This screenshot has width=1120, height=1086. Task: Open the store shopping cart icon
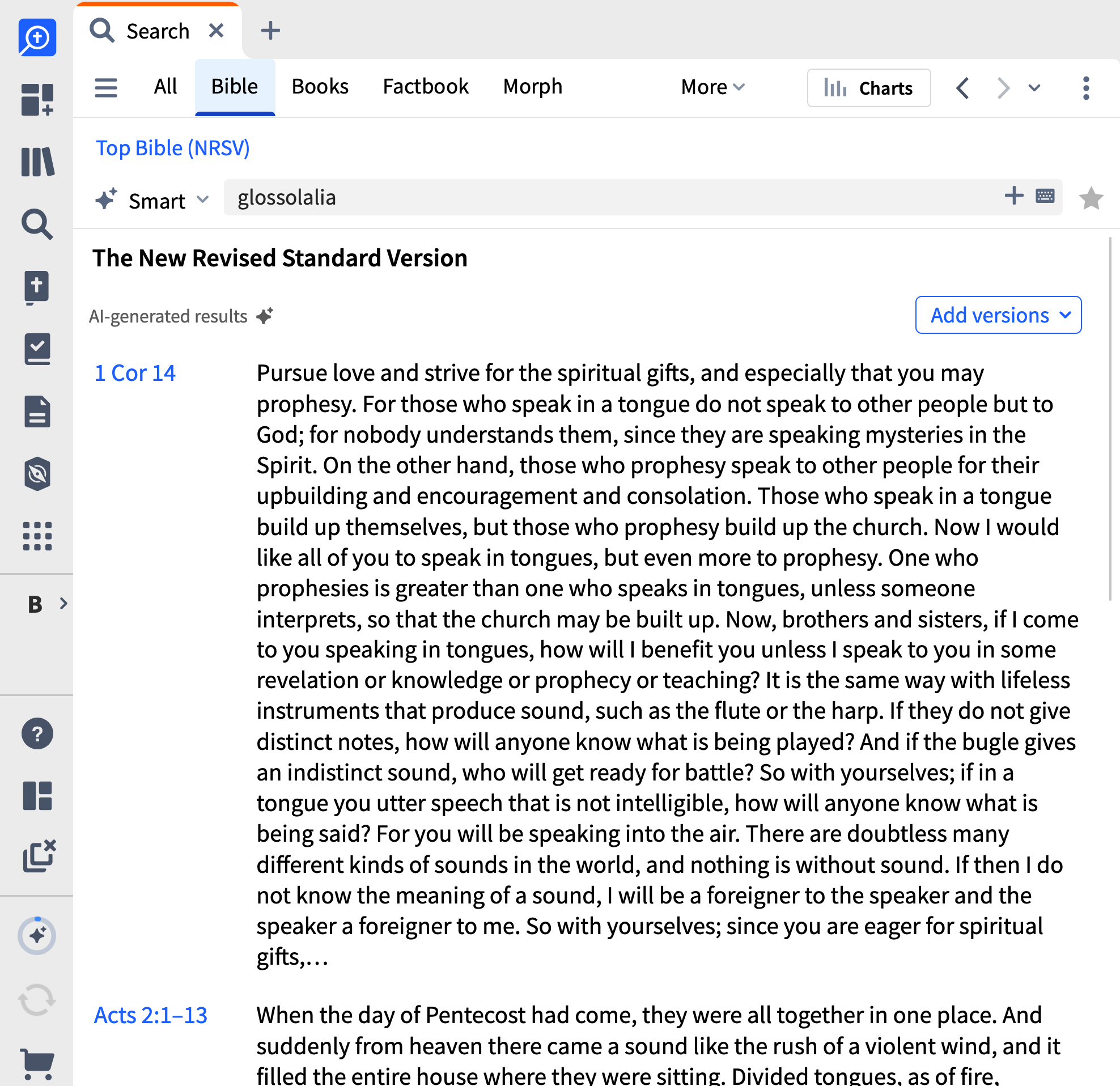37,1064
